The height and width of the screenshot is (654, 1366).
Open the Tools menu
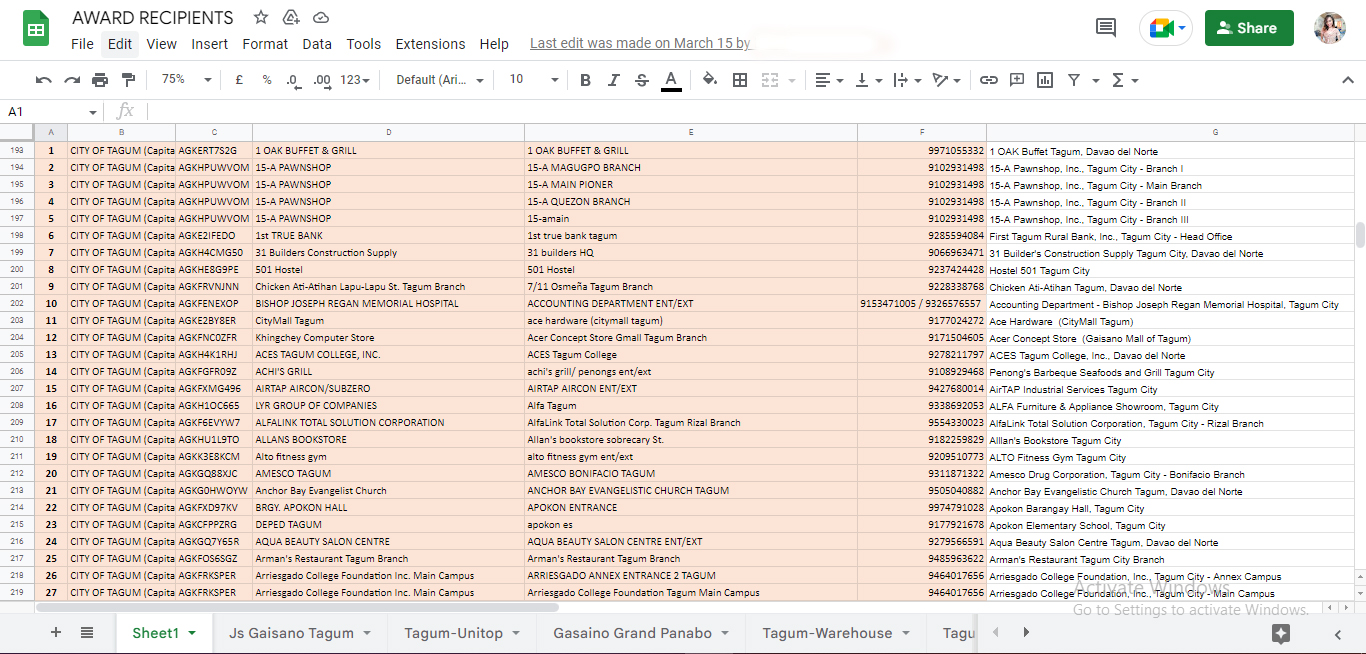click(x=364, y=44)
